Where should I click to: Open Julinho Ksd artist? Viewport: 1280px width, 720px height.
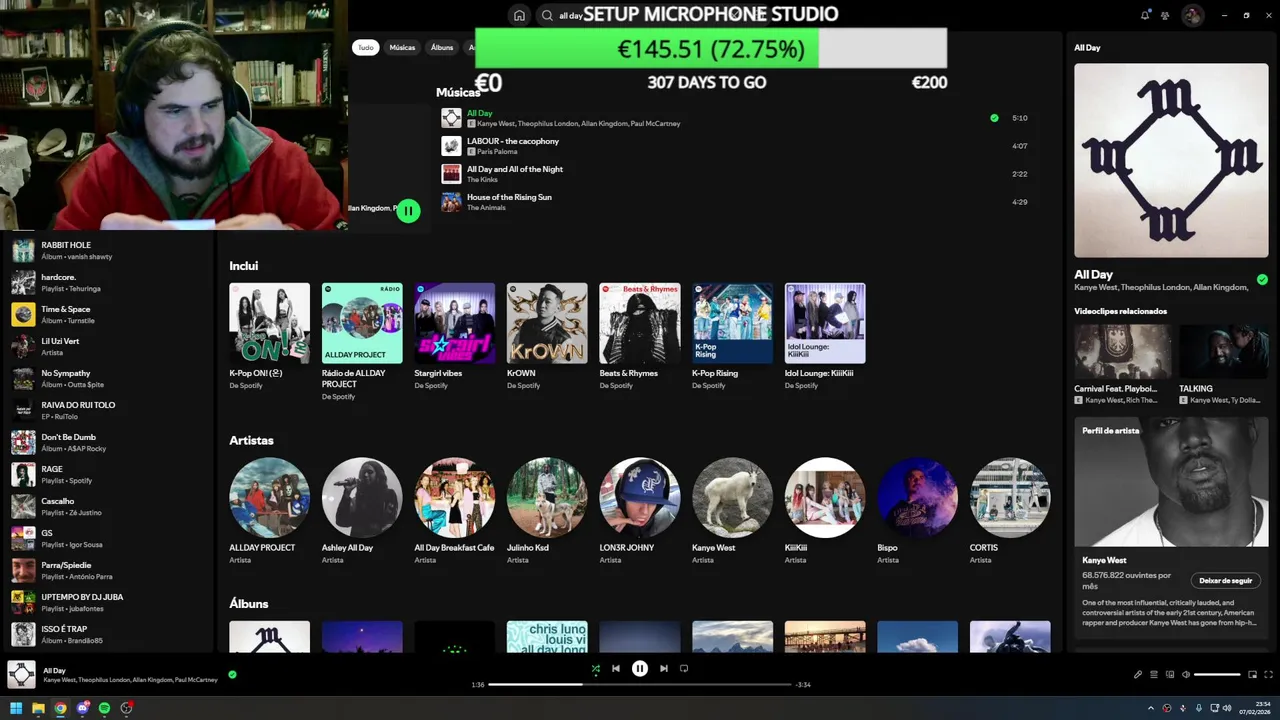[547, 498]
